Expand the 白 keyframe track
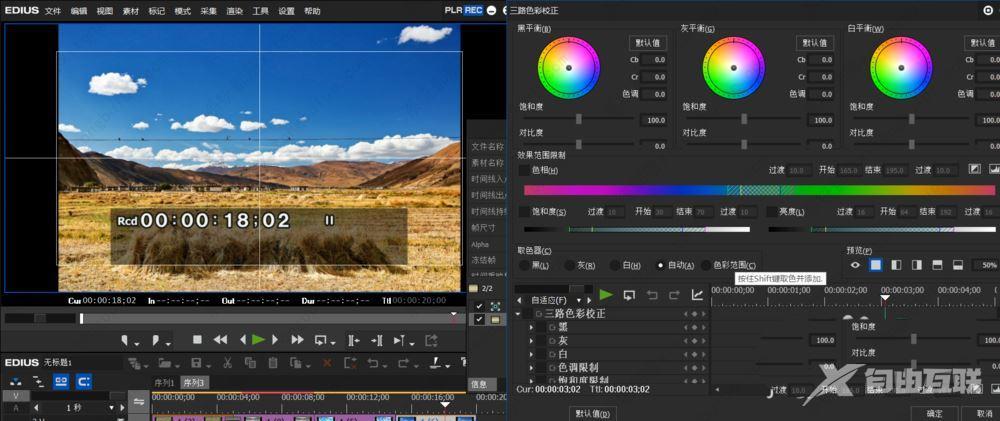This screenshot has height=421, width=1000. click(531, 354)
